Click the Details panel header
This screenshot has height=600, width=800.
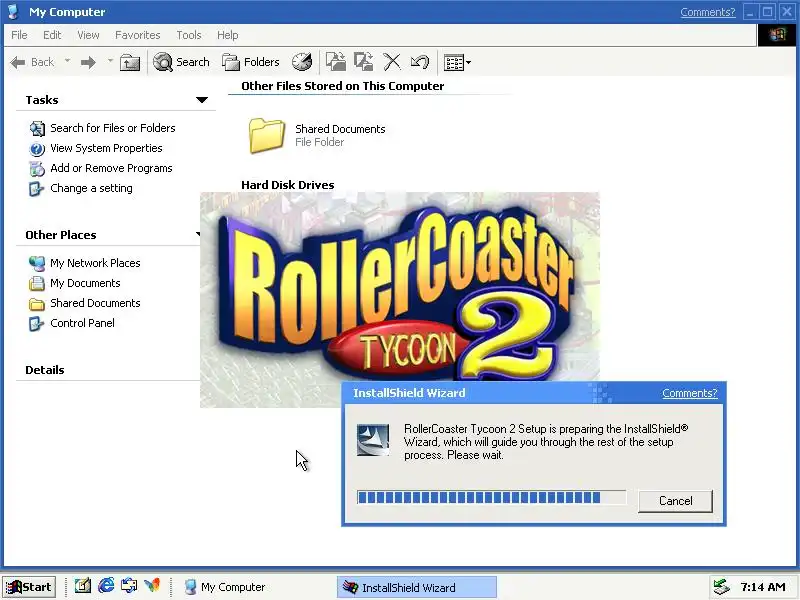coord(45,370)
